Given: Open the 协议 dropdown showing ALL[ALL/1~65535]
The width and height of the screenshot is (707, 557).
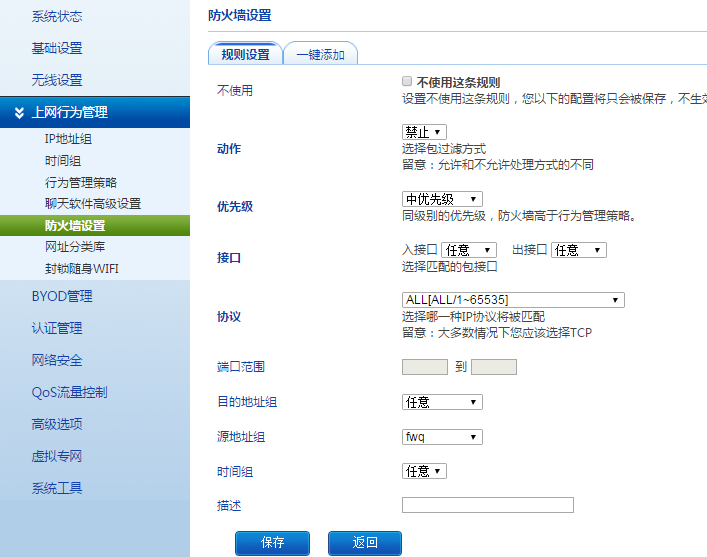Looking at the screenshot, I should pyautogui.click(x=513, y=300).
